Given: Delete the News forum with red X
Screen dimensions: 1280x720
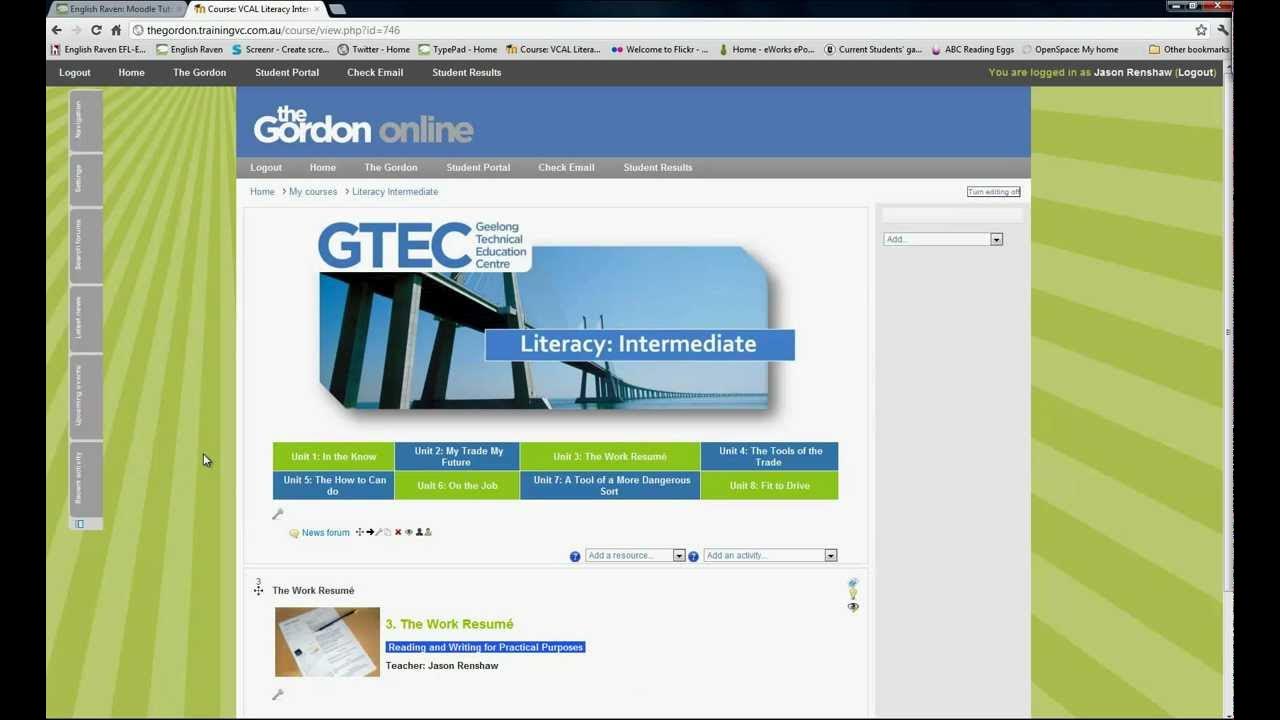Looking at the screenshot, I should tap(398, 532).
